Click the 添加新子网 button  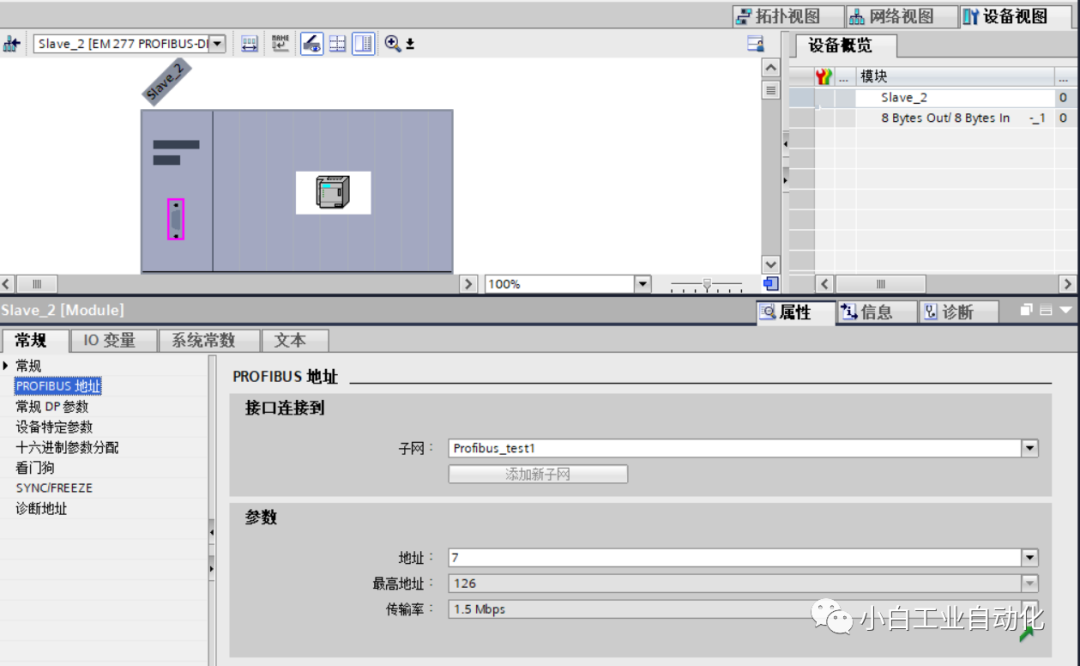pyautogui.click(x=538, y=474)
